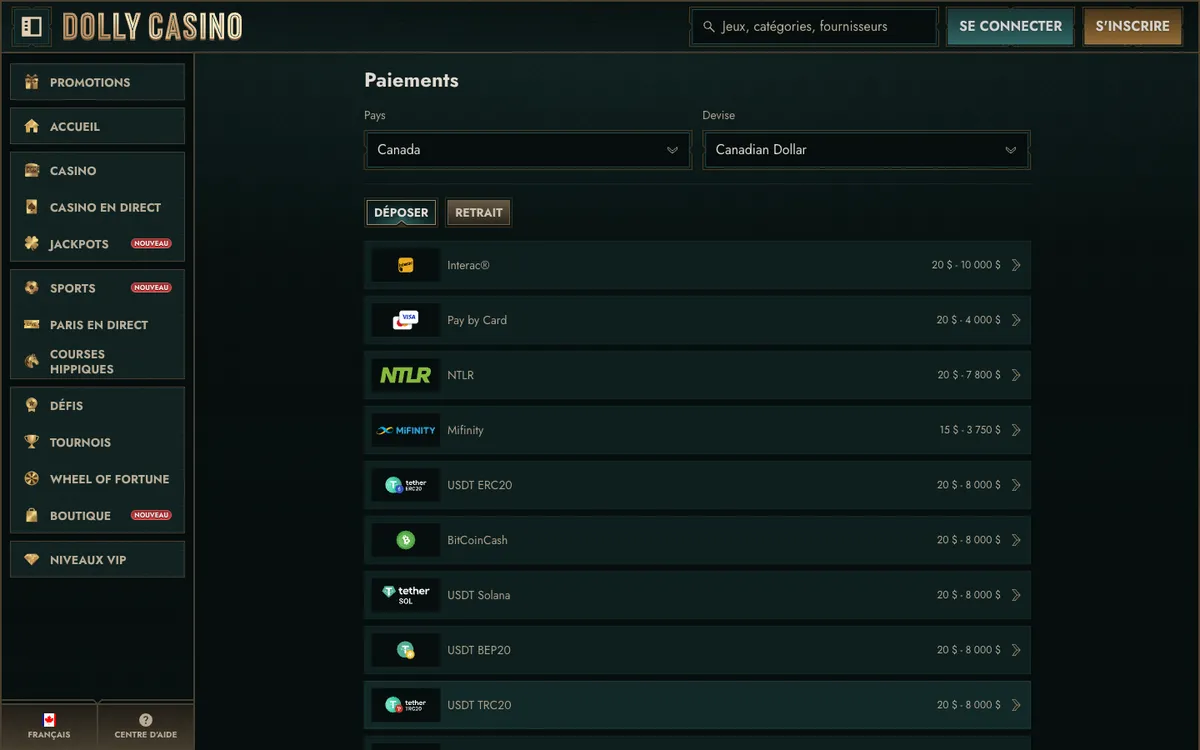
Task: Click the green NTLR logo
Action: [406, 375]
